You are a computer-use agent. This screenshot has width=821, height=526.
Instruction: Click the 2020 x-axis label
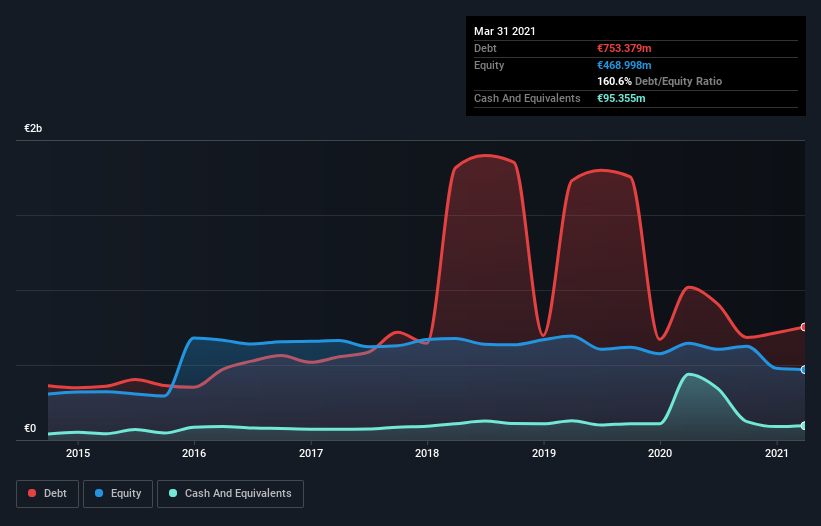pos(660,453)
